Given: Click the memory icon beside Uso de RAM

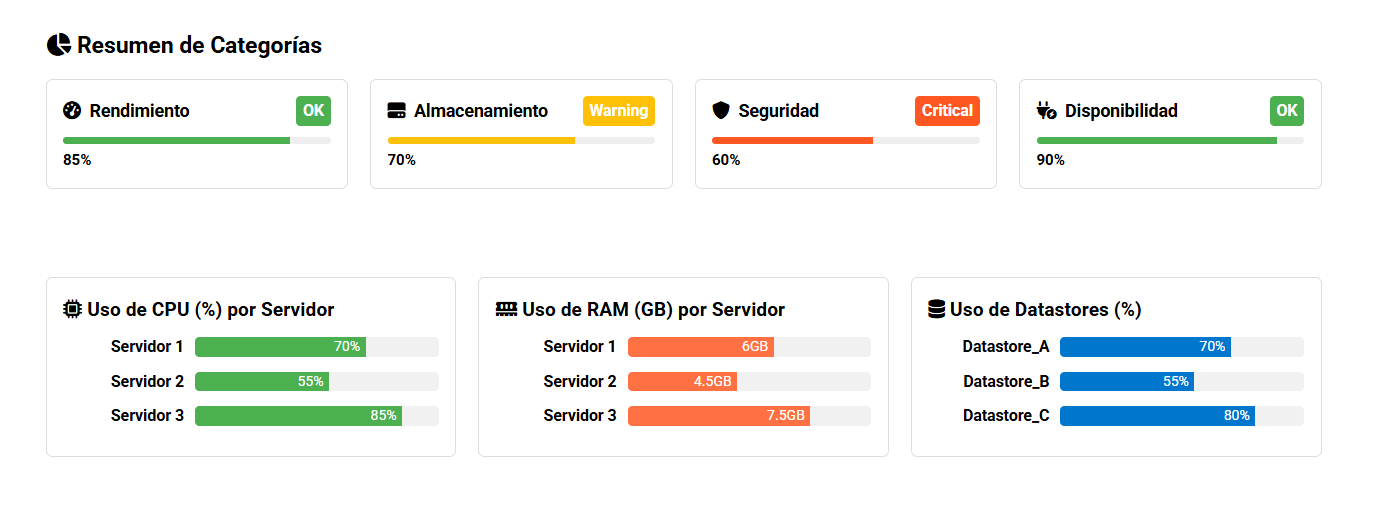Looking at the screenshot, I should (x=506, y=309).
